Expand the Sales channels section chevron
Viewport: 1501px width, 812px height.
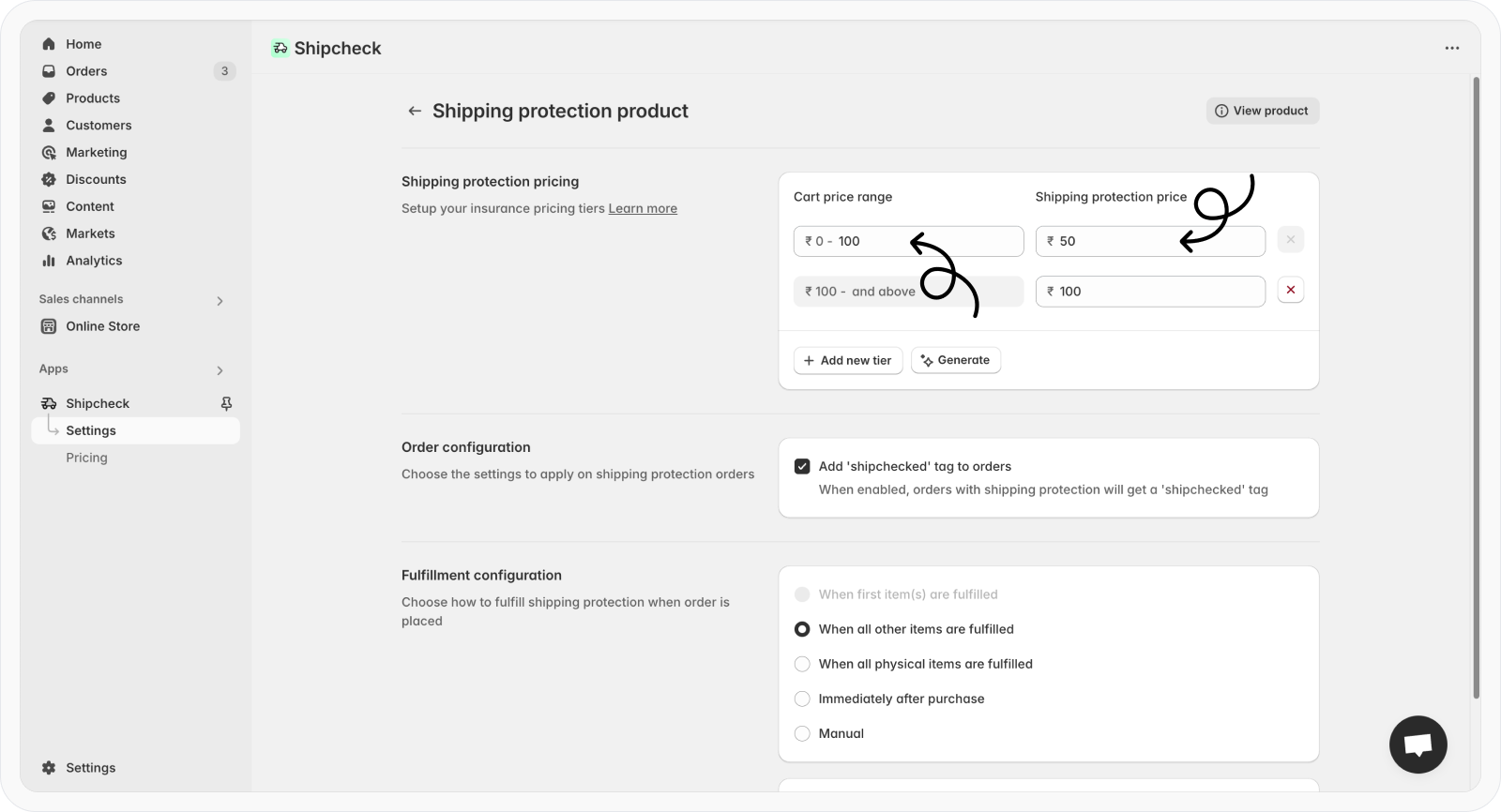coord(220,301)
